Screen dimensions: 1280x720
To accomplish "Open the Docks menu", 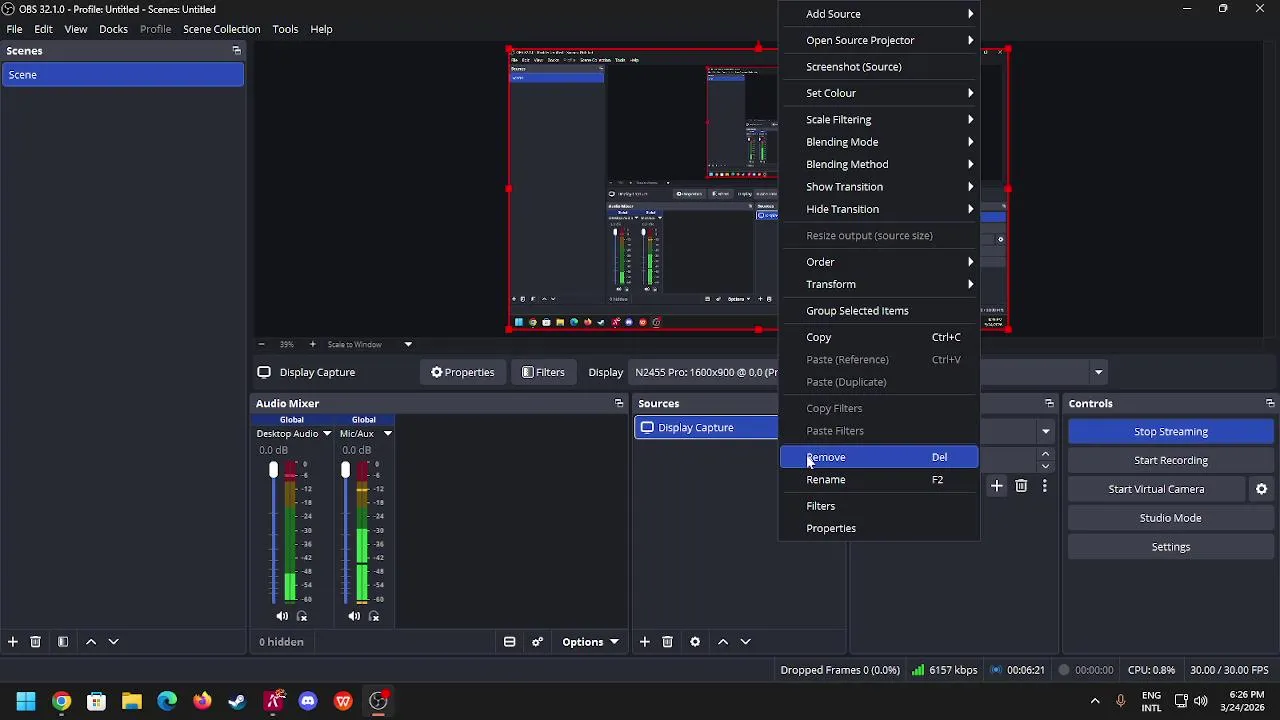I will [x=113, y=29].
